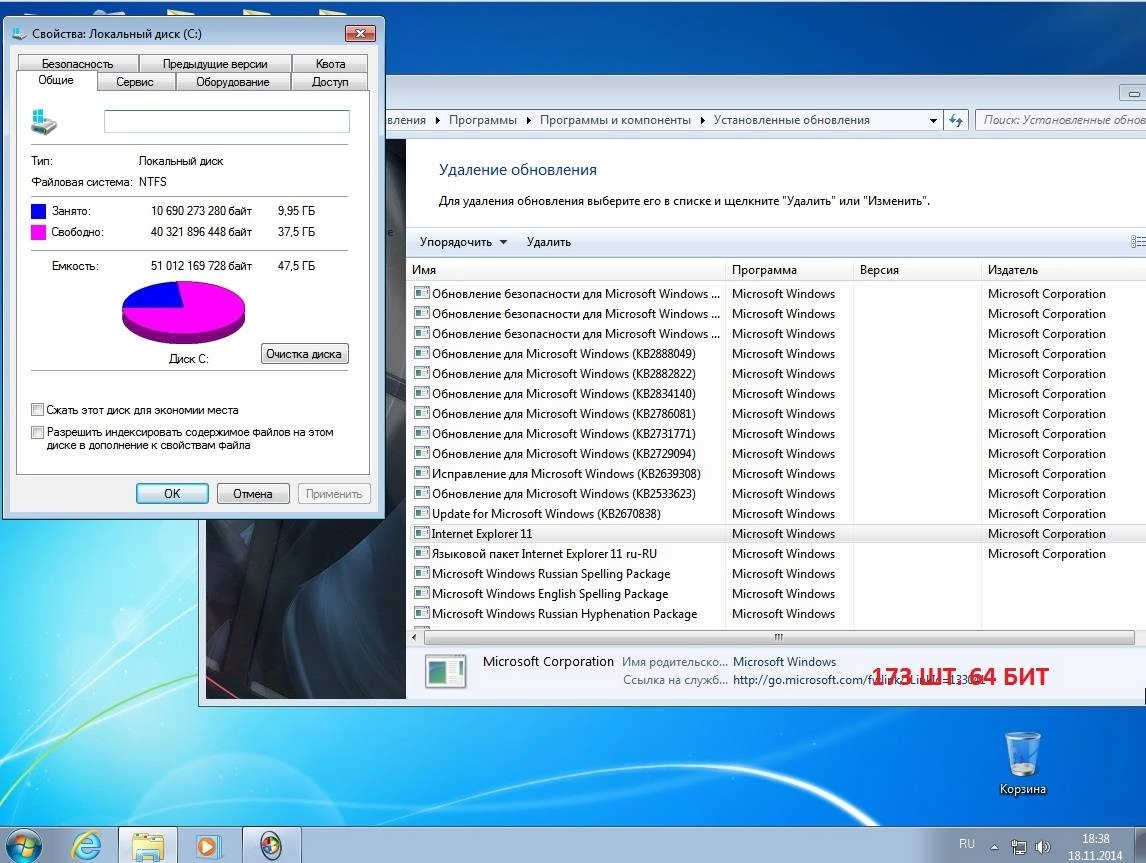Click the large details pane update icon
The height and width of the screenshot is (863, 1146).
point(445,671)
